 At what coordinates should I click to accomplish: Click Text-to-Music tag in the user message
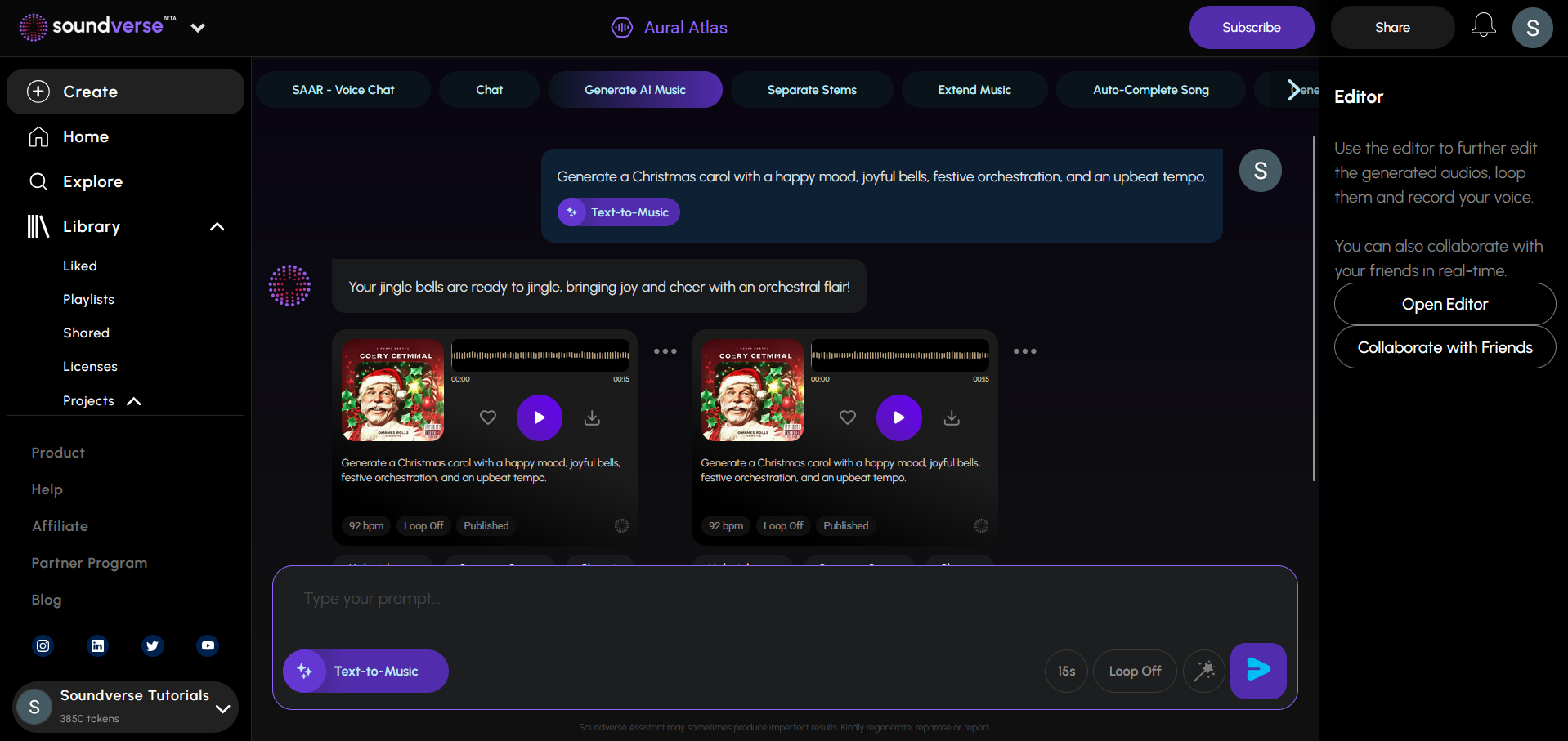tap(618, 212)
